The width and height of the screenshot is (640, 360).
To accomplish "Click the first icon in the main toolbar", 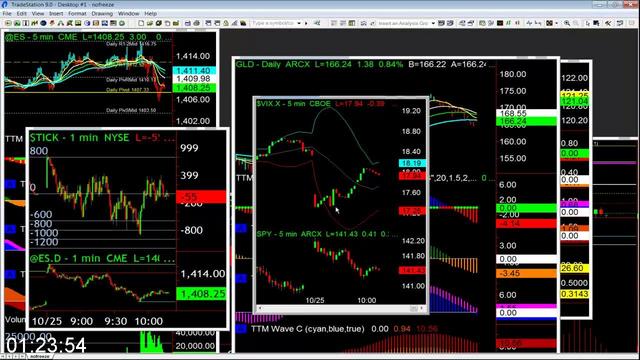I will click(x=8, y=23).
